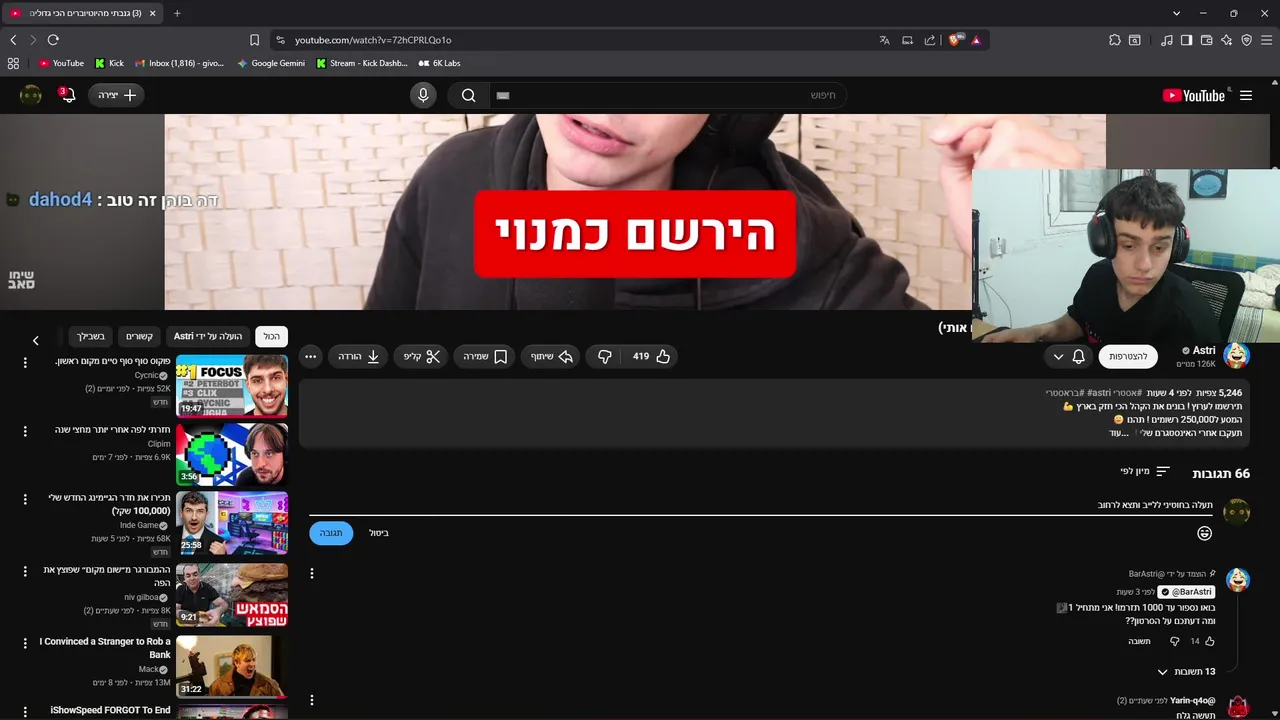Open options for Inde Game video
The height and width of the screenshot is (720, 1280).
[25, 498]
